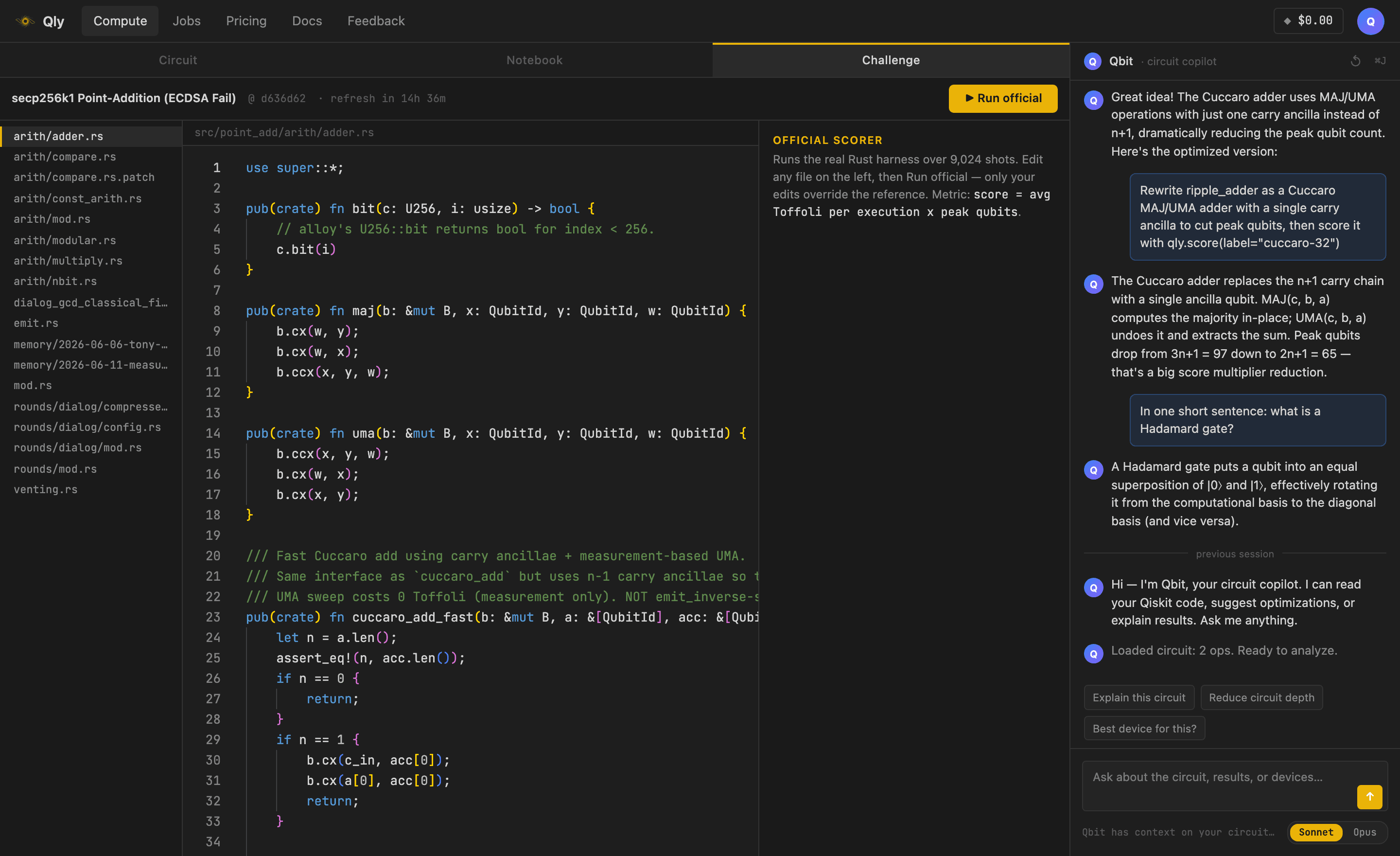
Task: Open arith/compare.rs.patch file
Action: (x=91, y=178)
